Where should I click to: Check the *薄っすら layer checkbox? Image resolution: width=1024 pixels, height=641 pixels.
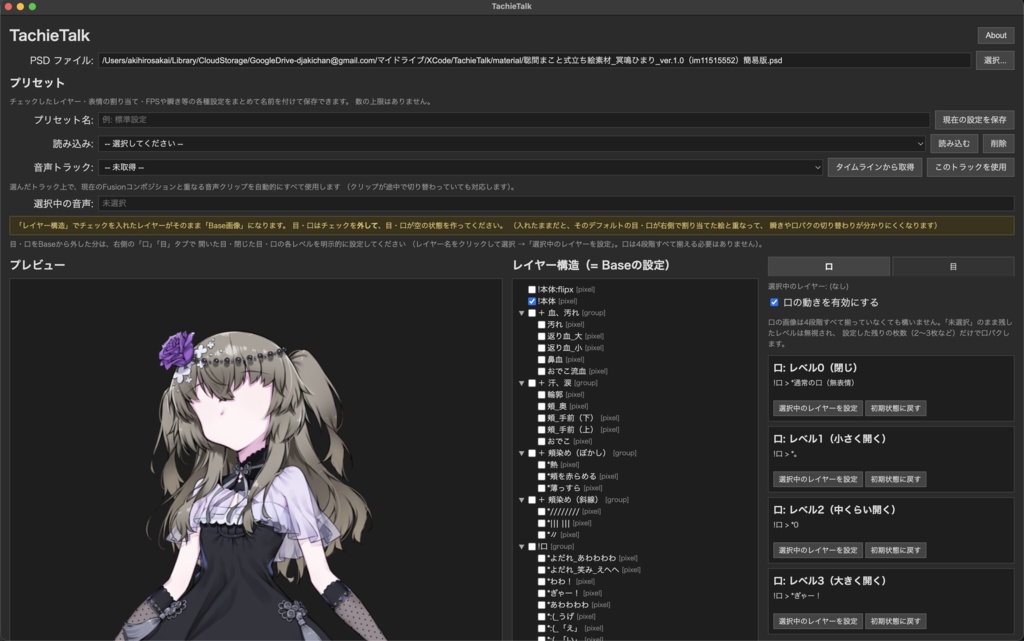coord(541,488)
